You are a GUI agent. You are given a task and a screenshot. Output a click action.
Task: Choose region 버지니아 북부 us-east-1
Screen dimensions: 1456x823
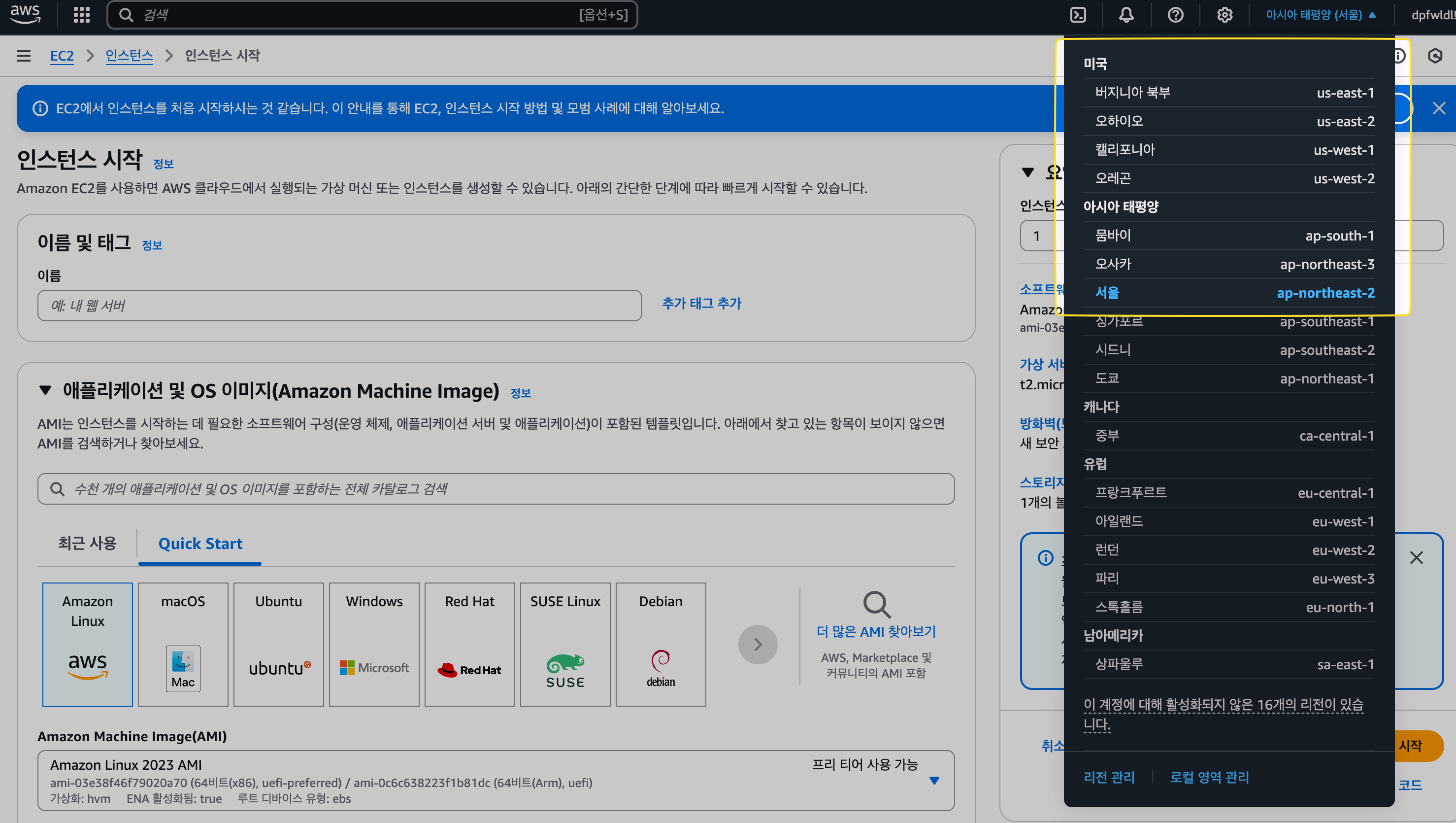1229,93
